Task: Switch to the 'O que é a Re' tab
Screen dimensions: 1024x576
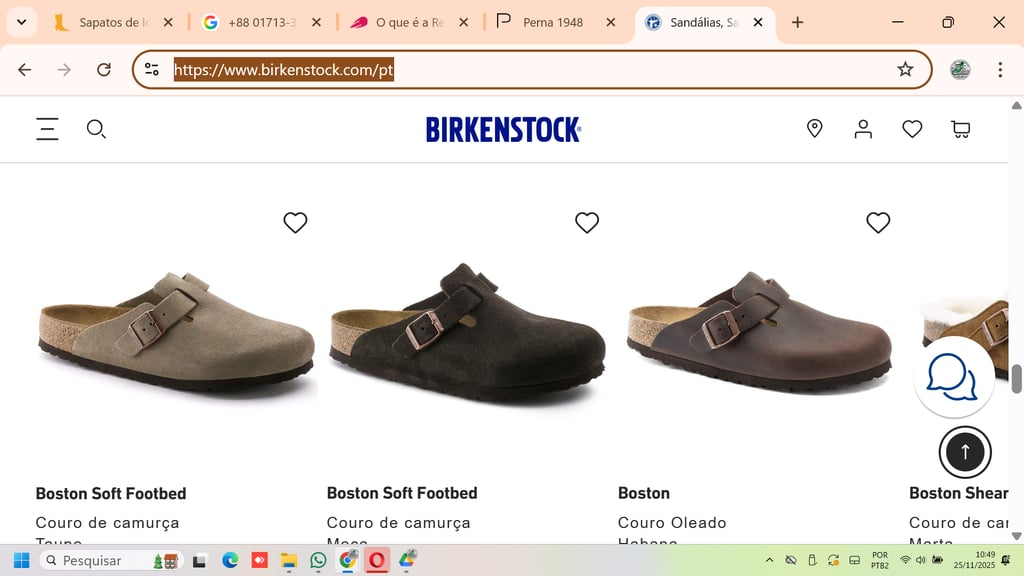Action: (x=409, y=22)
